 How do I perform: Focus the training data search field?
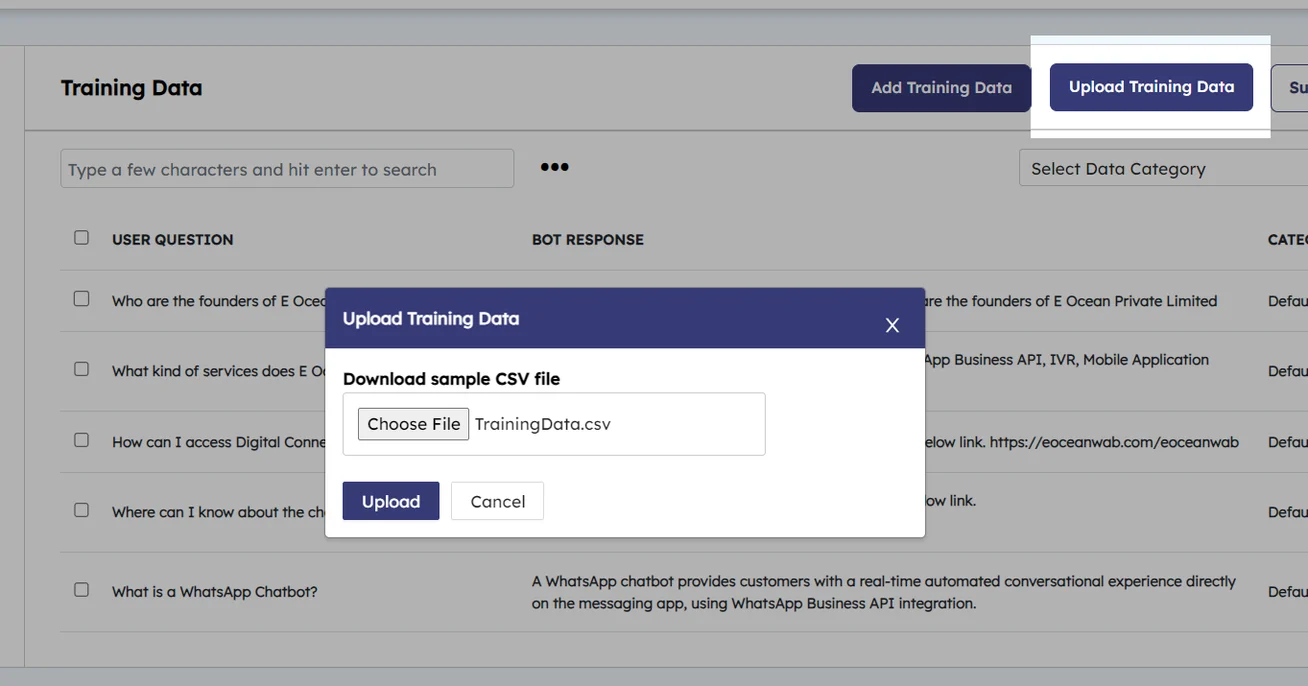[x=287, y=169]
